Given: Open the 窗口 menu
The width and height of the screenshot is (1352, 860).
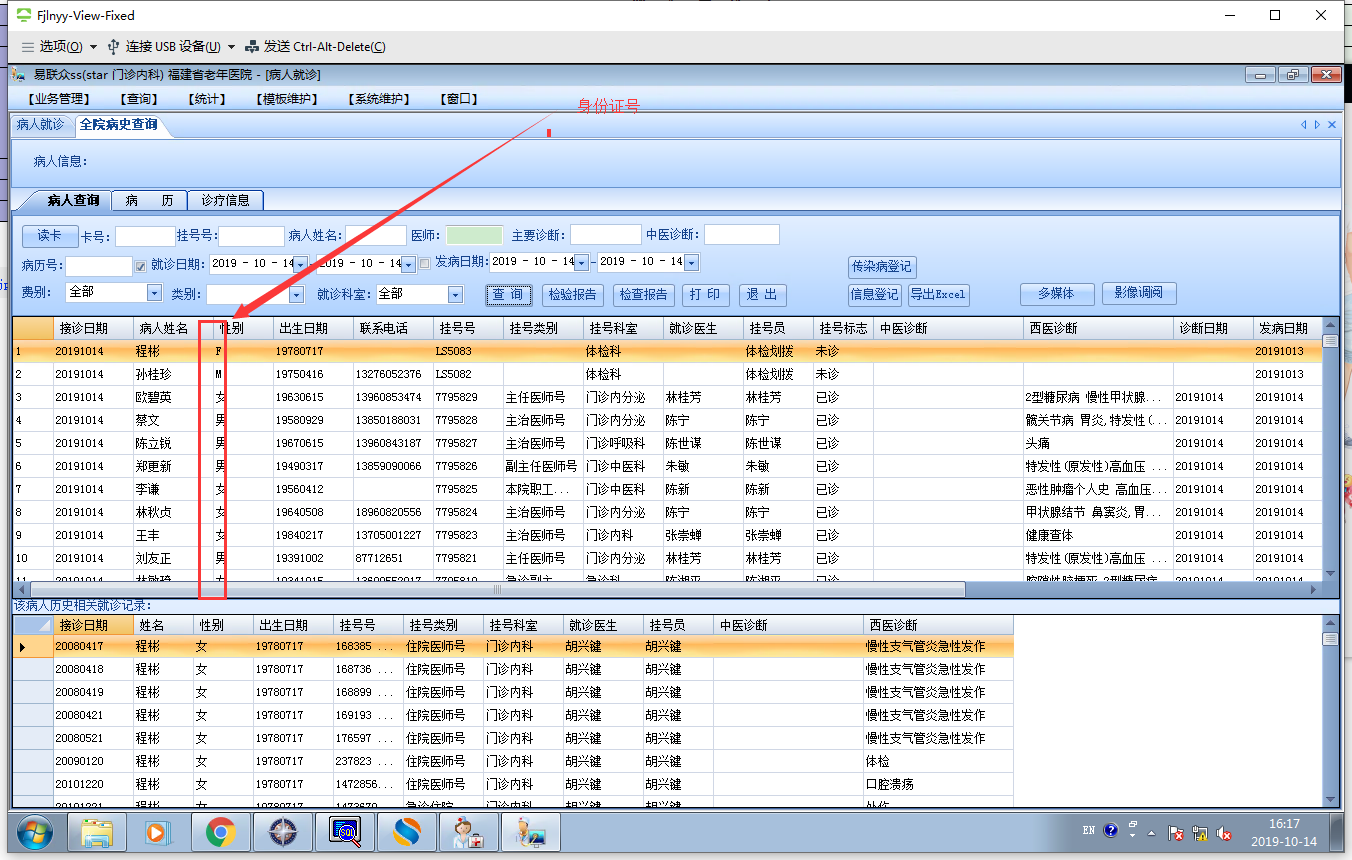Looking at the screenshot, I should (459, 99).
